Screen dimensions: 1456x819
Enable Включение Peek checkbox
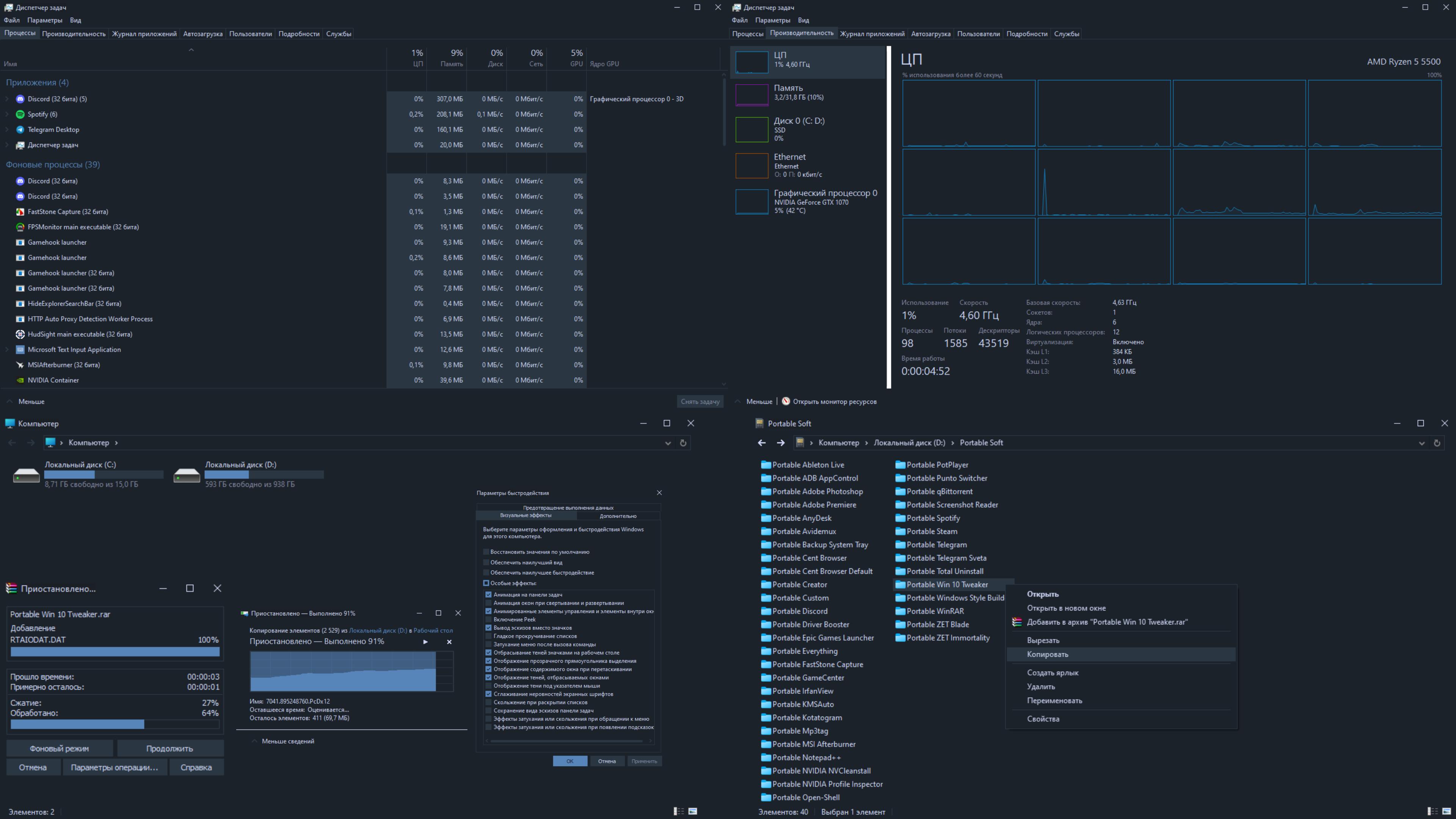tap(488, 620)
